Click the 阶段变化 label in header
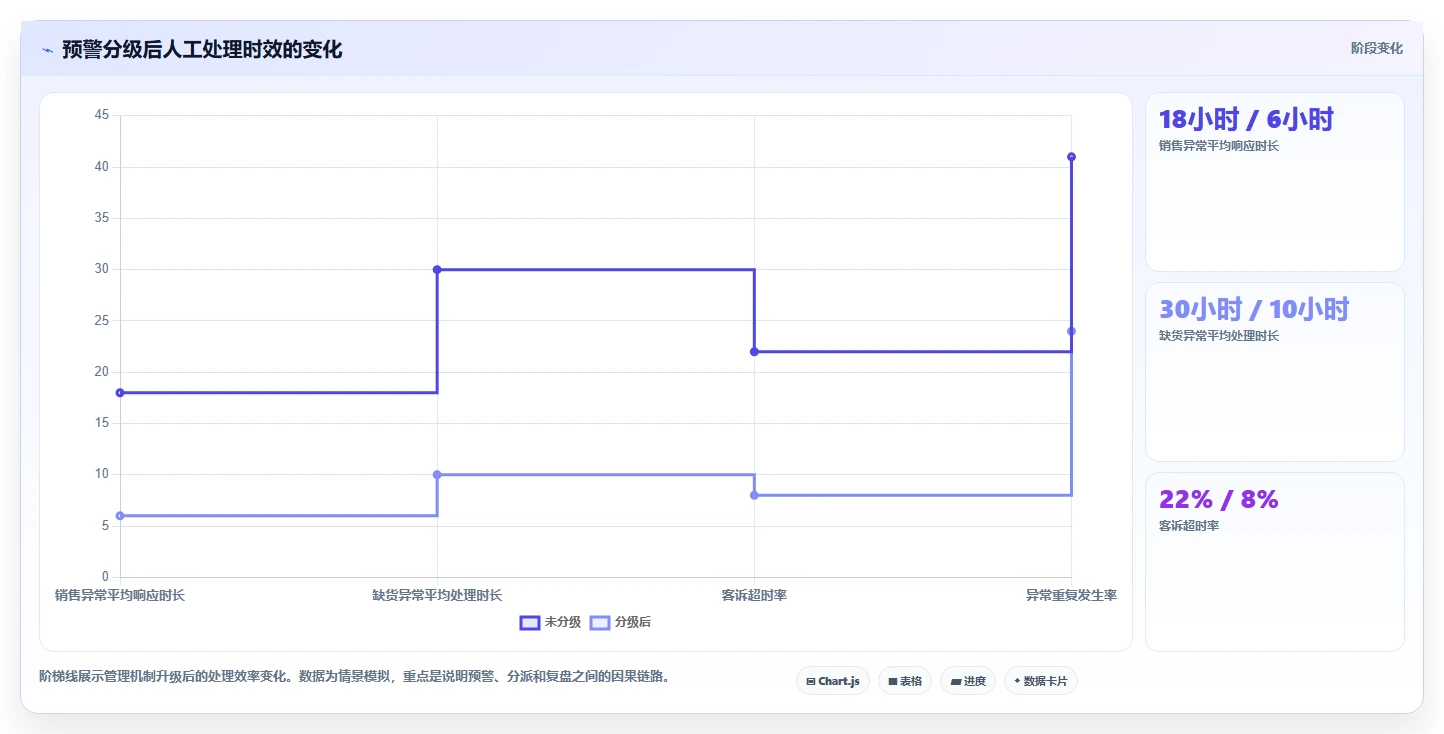This screenshot has height=734, width=1444. [x=1377, y=48]
